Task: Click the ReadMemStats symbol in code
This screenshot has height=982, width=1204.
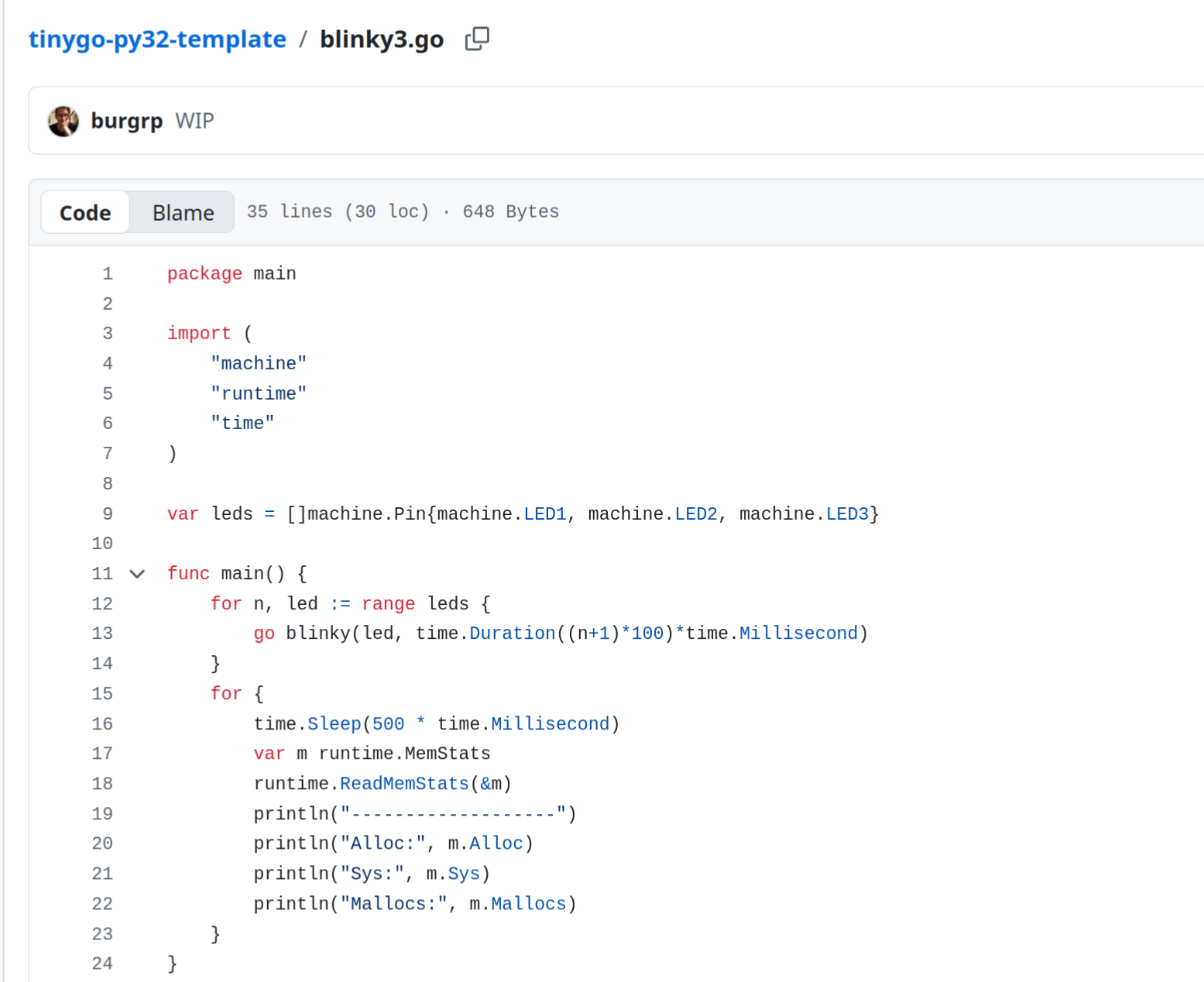Action: pyautogui.click(x=404, y=784)
